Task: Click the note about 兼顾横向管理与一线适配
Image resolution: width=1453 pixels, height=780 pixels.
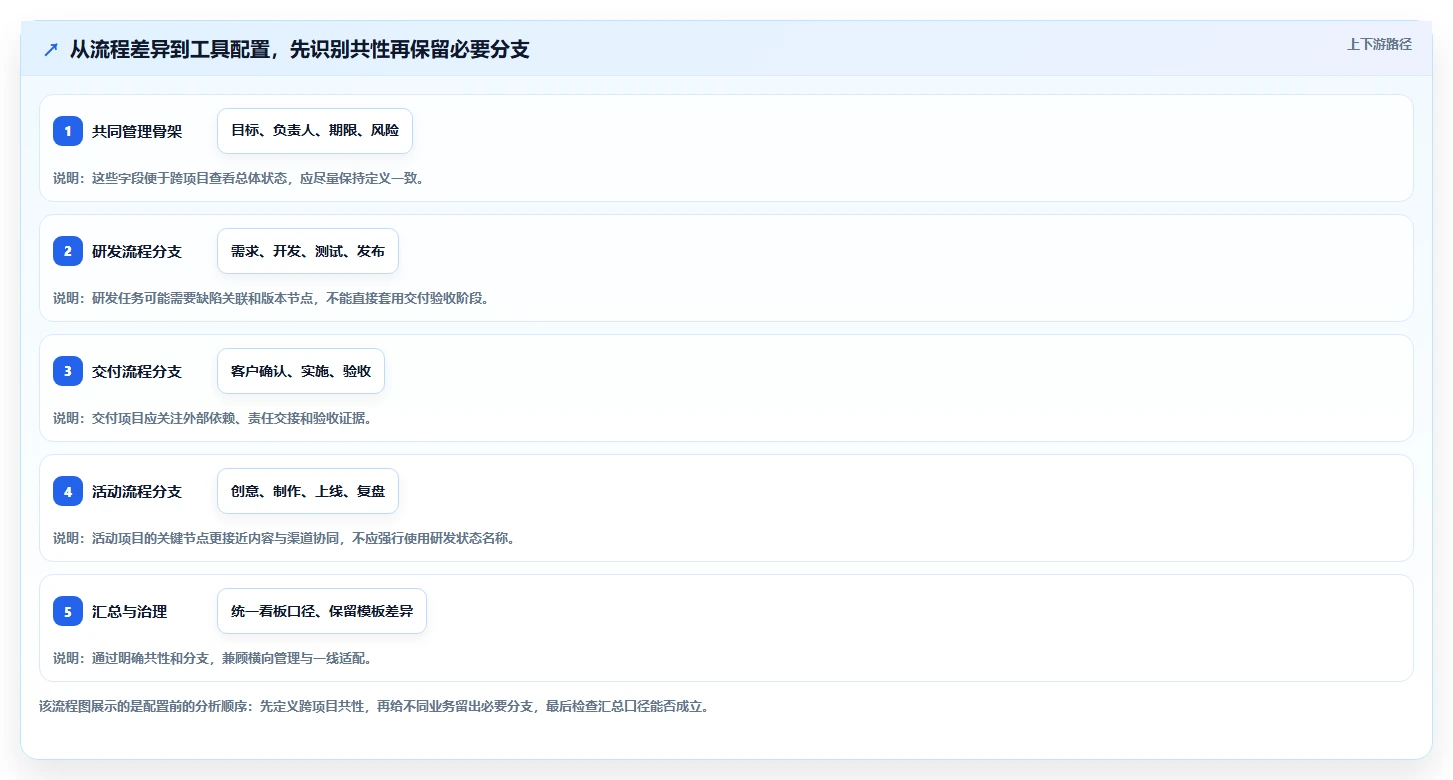Action: [213, 658]
